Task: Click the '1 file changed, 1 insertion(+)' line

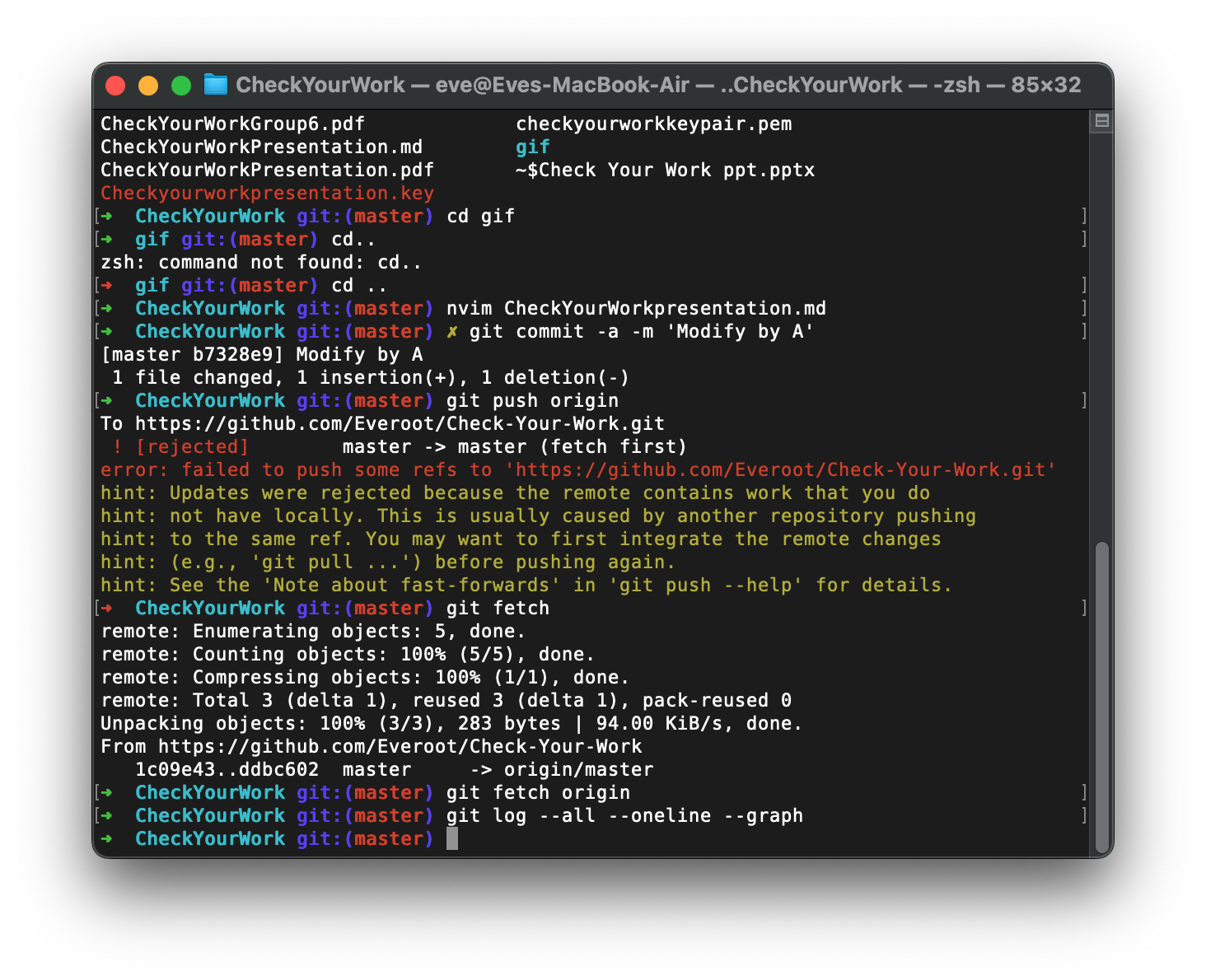Action: [372, 378]
